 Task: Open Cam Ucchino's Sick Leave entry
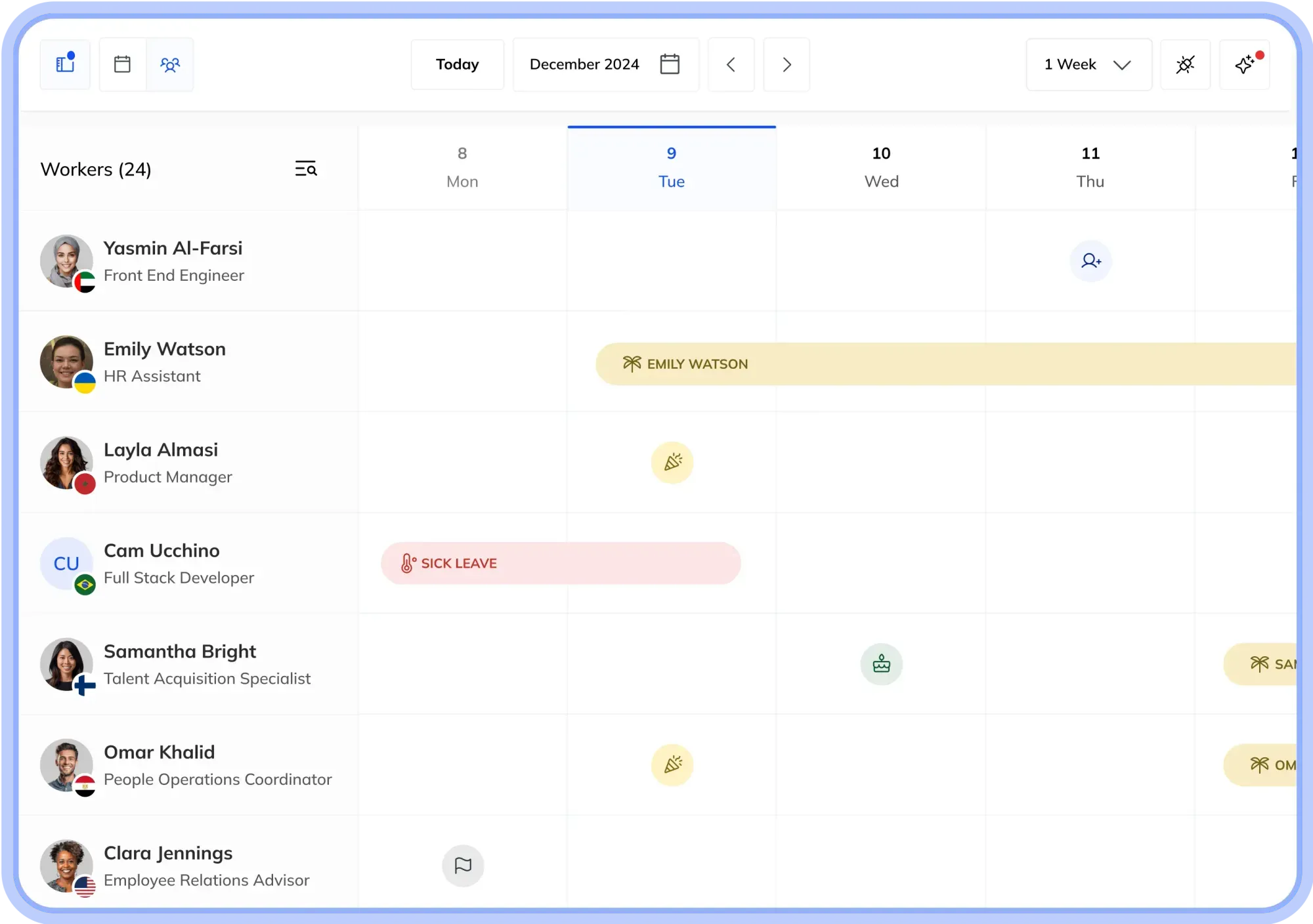561,563
